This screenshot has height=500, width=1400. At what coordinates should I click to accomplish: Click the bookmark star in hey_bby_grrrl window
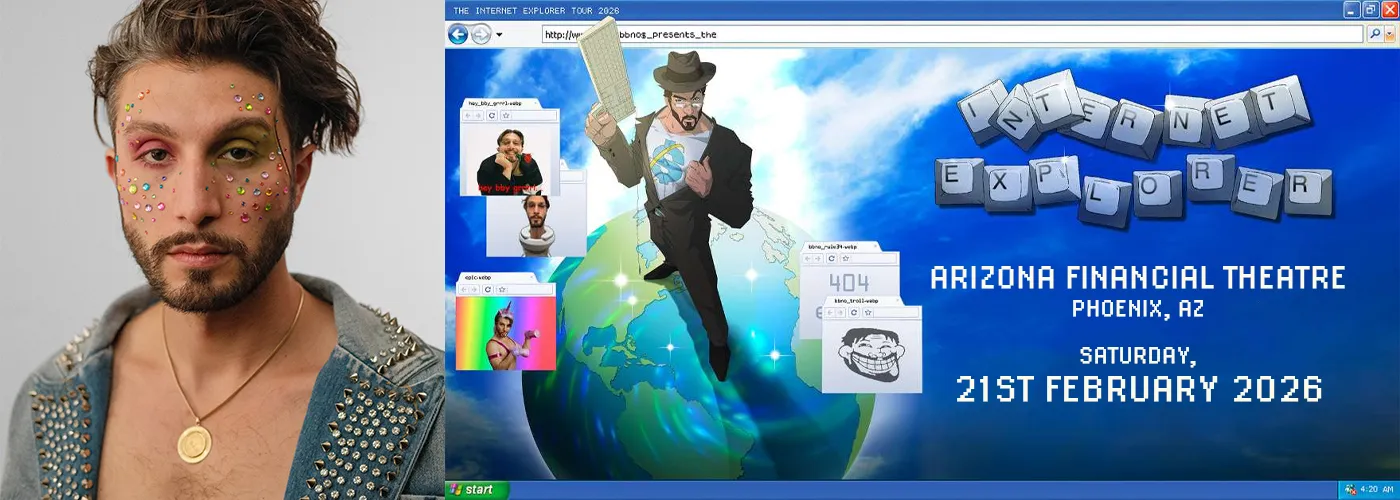tap(506, 116)
